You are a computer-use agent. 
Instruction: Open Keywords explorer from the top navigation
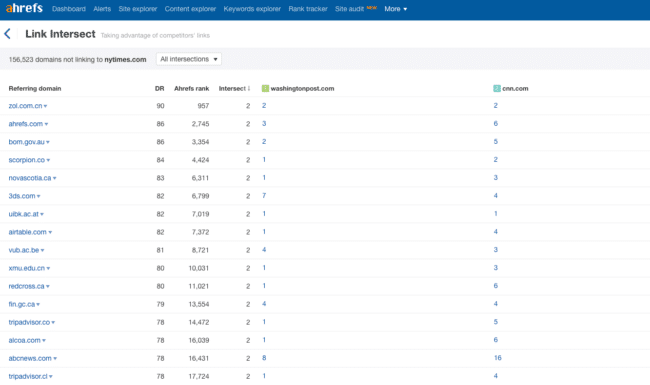pyautogui.click(x=252, y=9)
